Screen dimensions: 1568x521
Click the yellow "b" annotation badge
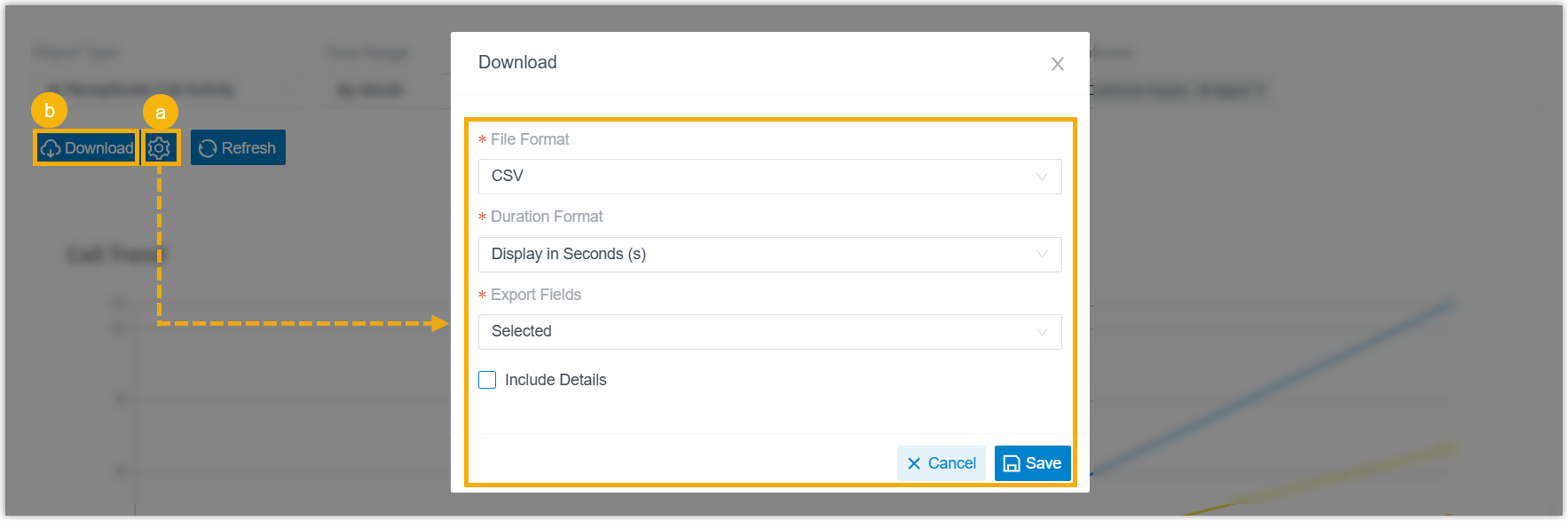(x=50, y=110)
